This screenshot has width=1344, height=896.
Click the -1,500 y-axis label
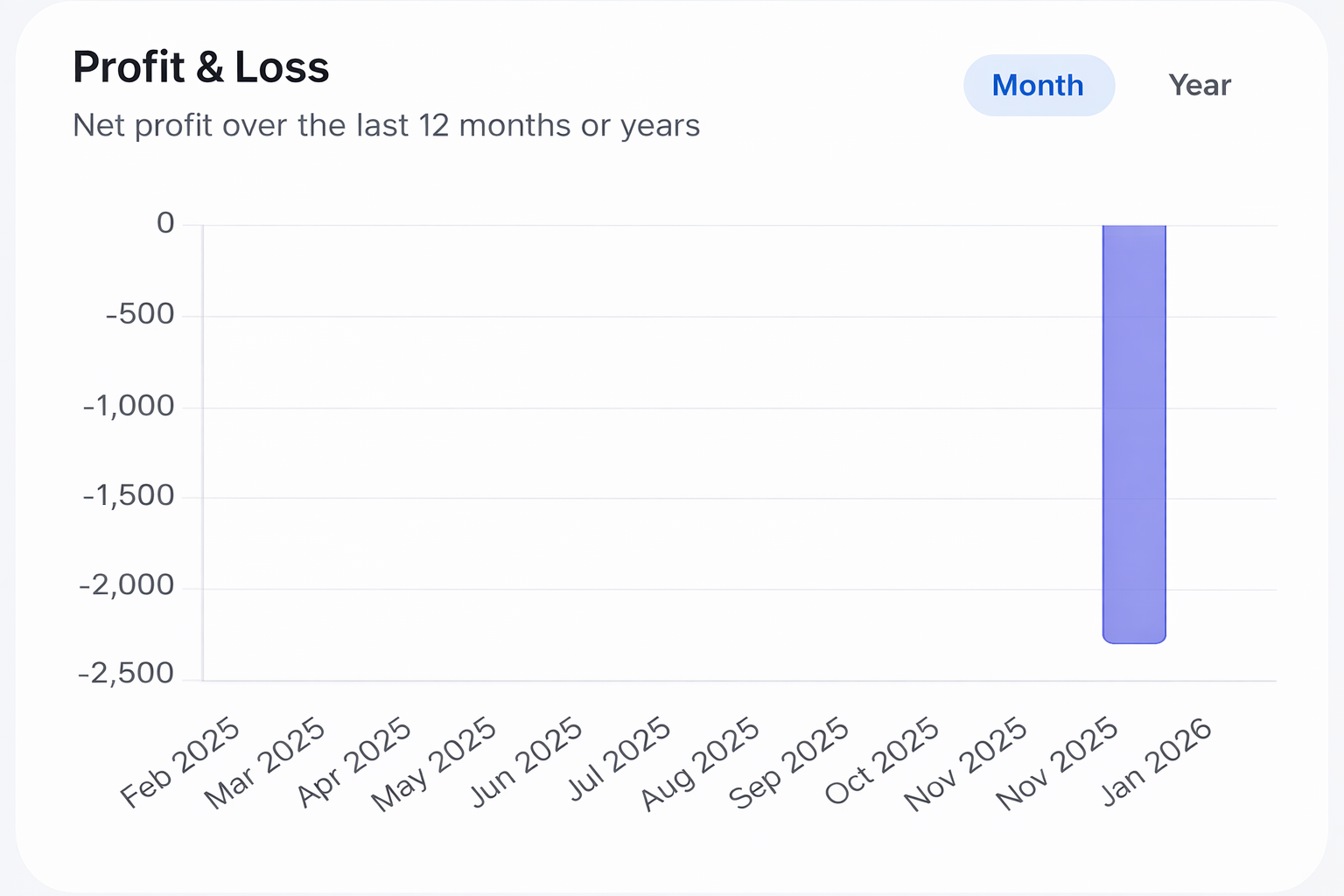pos(129,496)
